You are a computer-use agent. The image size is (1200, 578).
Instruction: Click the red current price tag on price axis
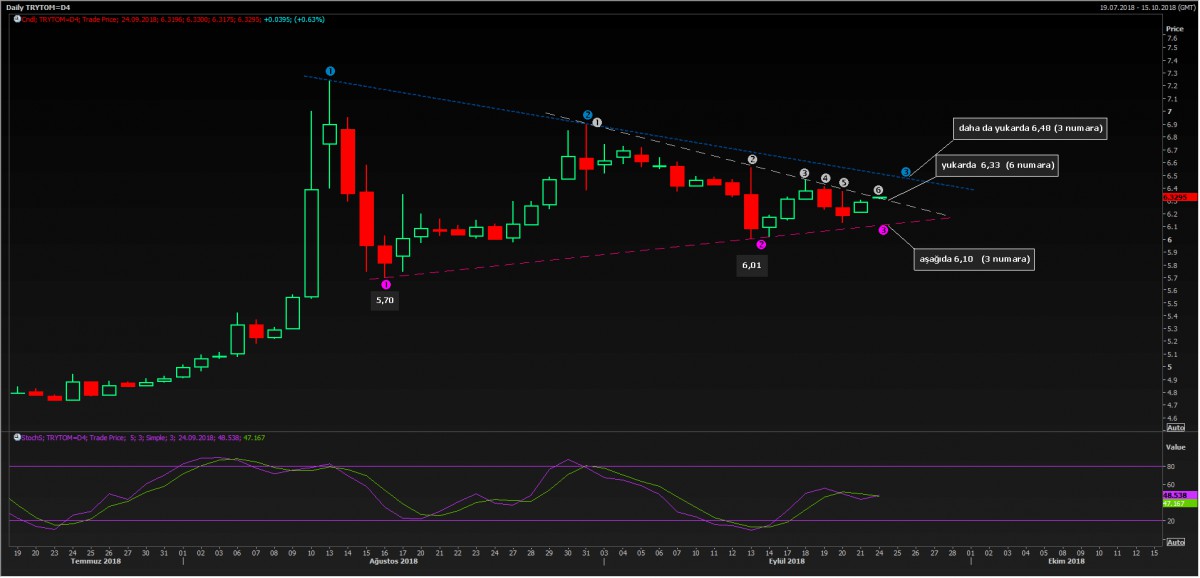point(1174,197)
